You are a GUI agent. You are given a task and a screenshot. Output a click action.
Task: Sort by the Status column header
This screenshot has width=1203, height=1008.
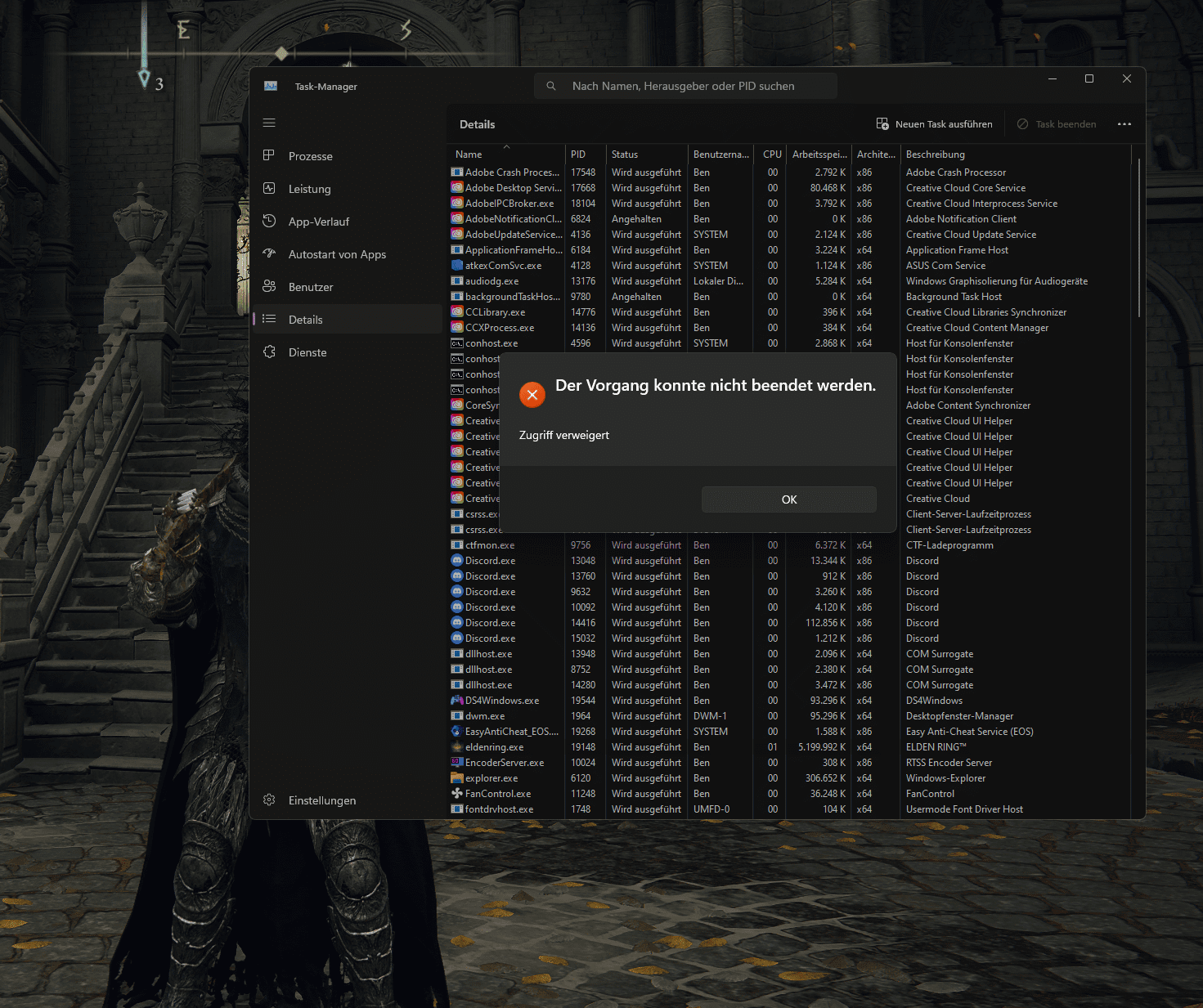pyautogui.click(x=647, y=155)
